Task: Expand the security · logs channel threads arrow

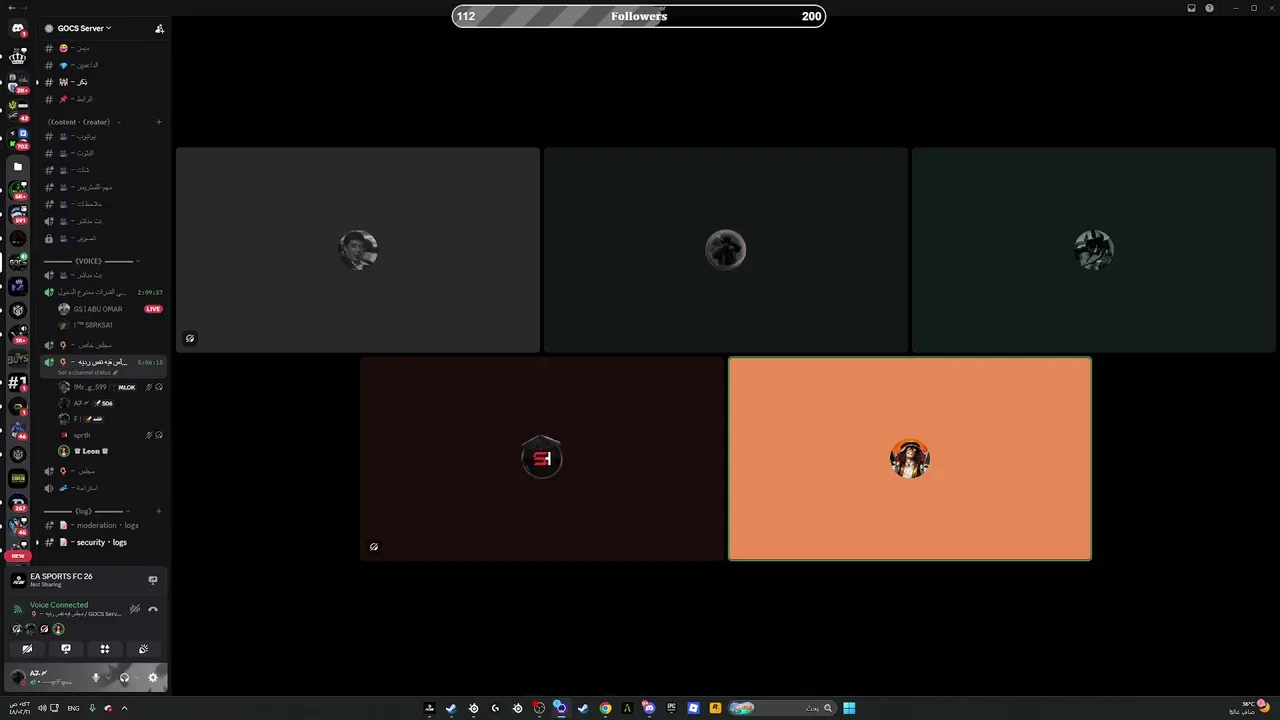Action: (x=37, y=542)
